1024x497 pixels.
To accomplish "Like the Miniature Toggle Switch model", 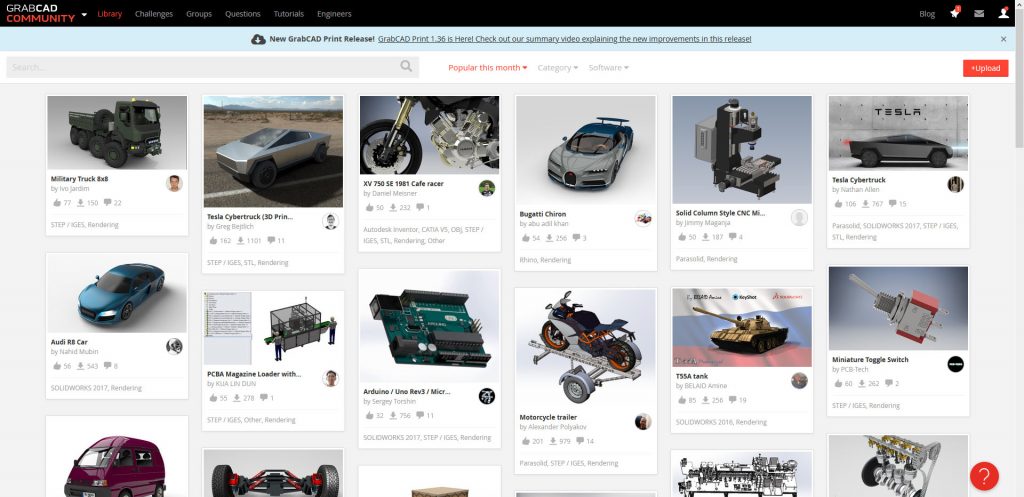I will tap(838, 383).
